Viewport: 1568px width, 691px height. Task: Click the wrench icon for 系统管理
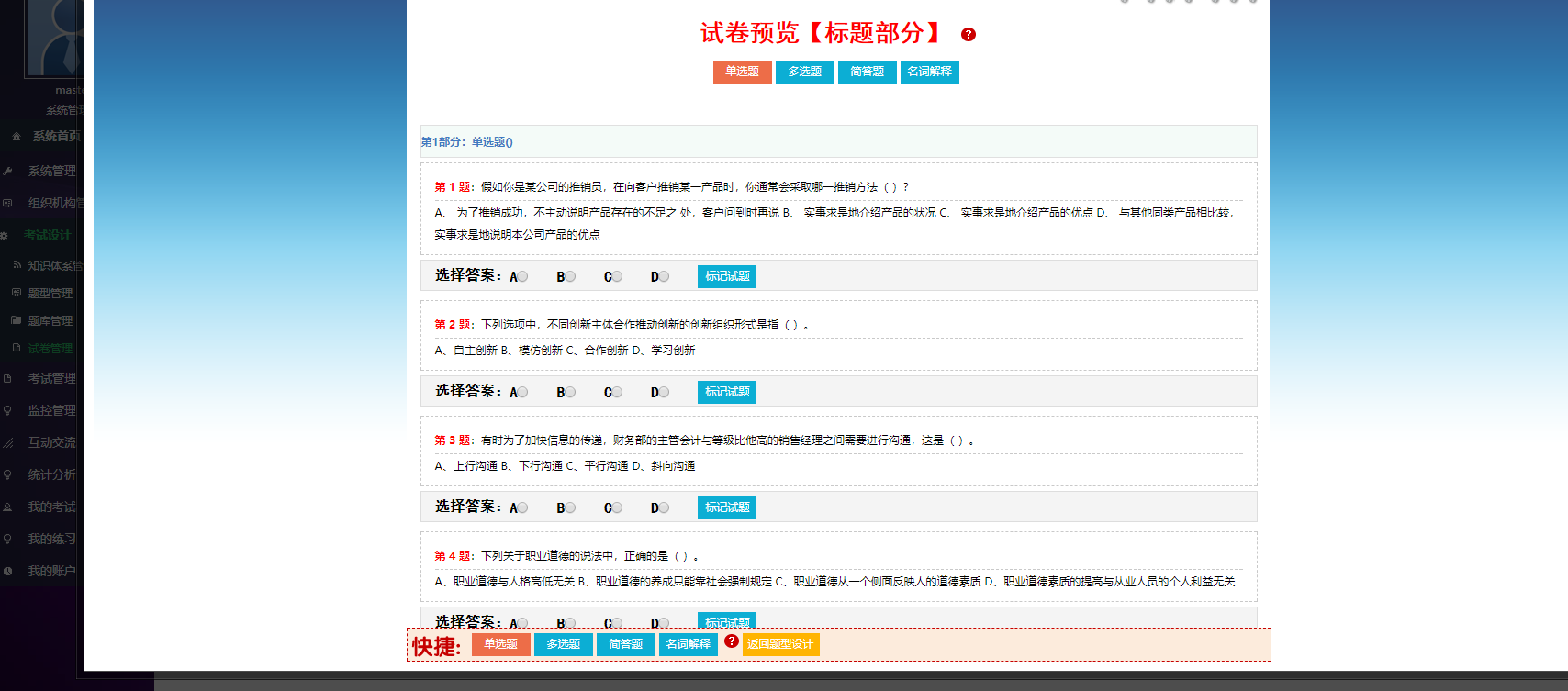[x=7, y=172]
